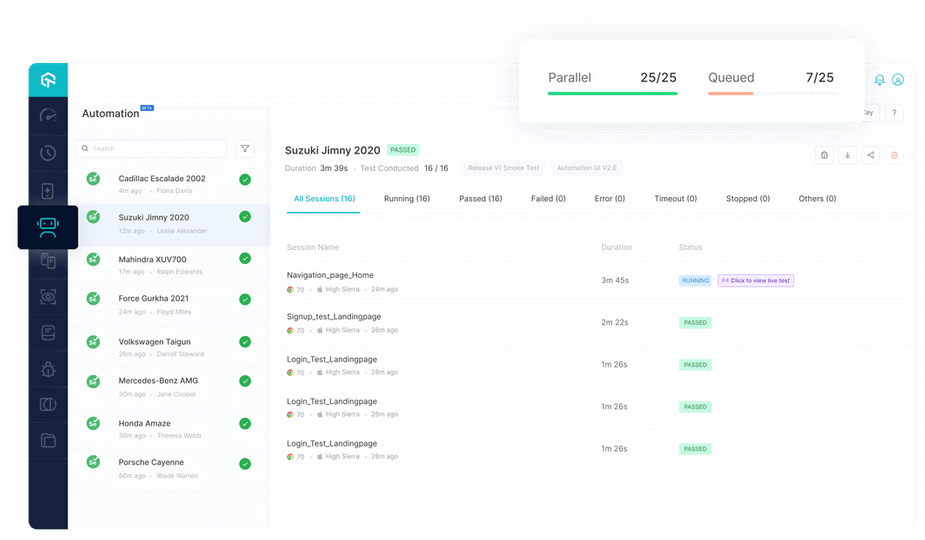Open the Porsche Cayenne build

point(169,468)
